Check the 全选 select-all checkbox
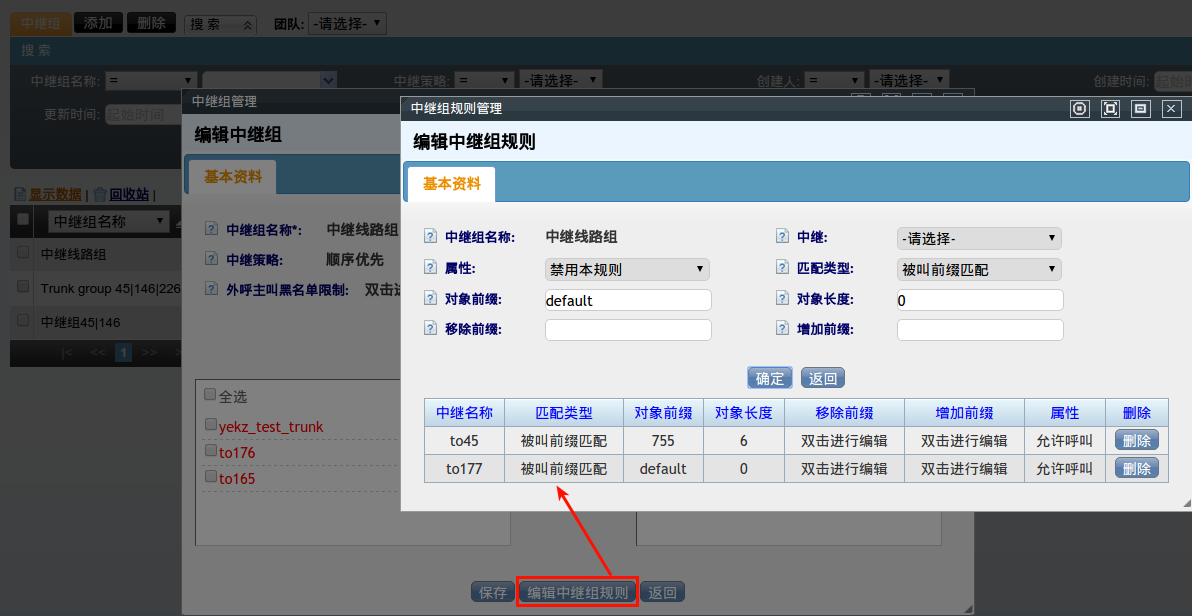1192x616 pixels. point(210,394)
